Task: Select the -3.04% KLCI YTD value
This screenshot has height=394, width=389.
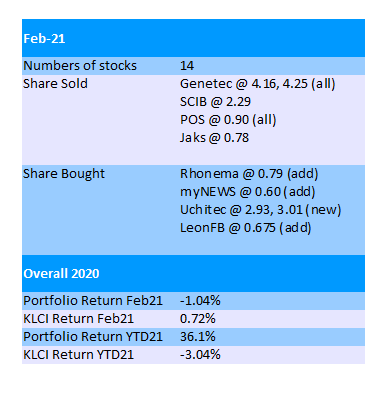Action: point(200,355)
